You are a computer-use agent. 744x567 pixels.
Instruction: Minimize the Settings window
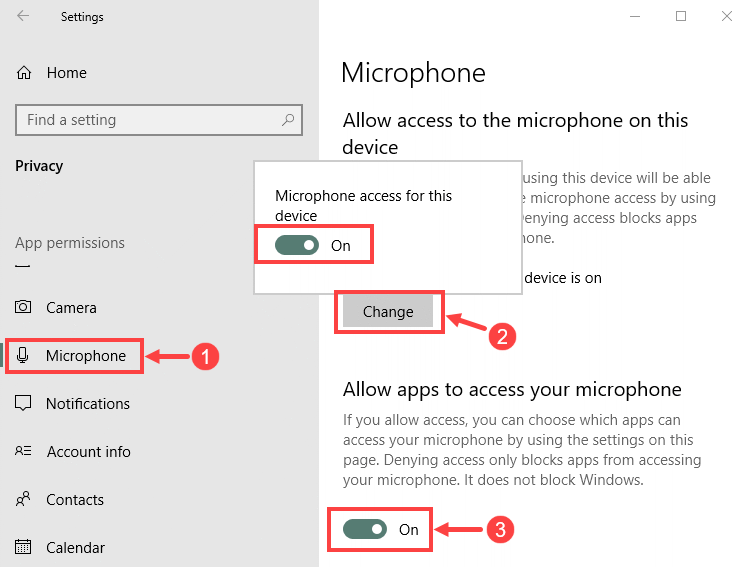point(635,16)
